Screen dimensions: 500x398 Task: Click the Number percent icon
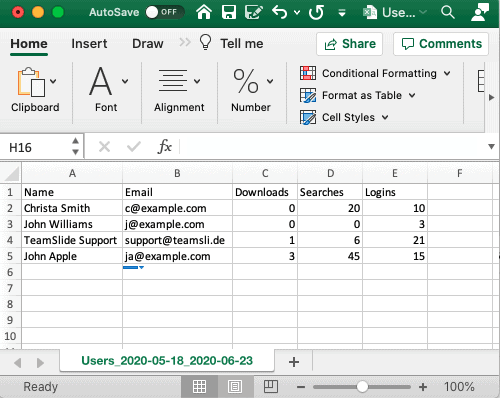(x=246, y=81)
